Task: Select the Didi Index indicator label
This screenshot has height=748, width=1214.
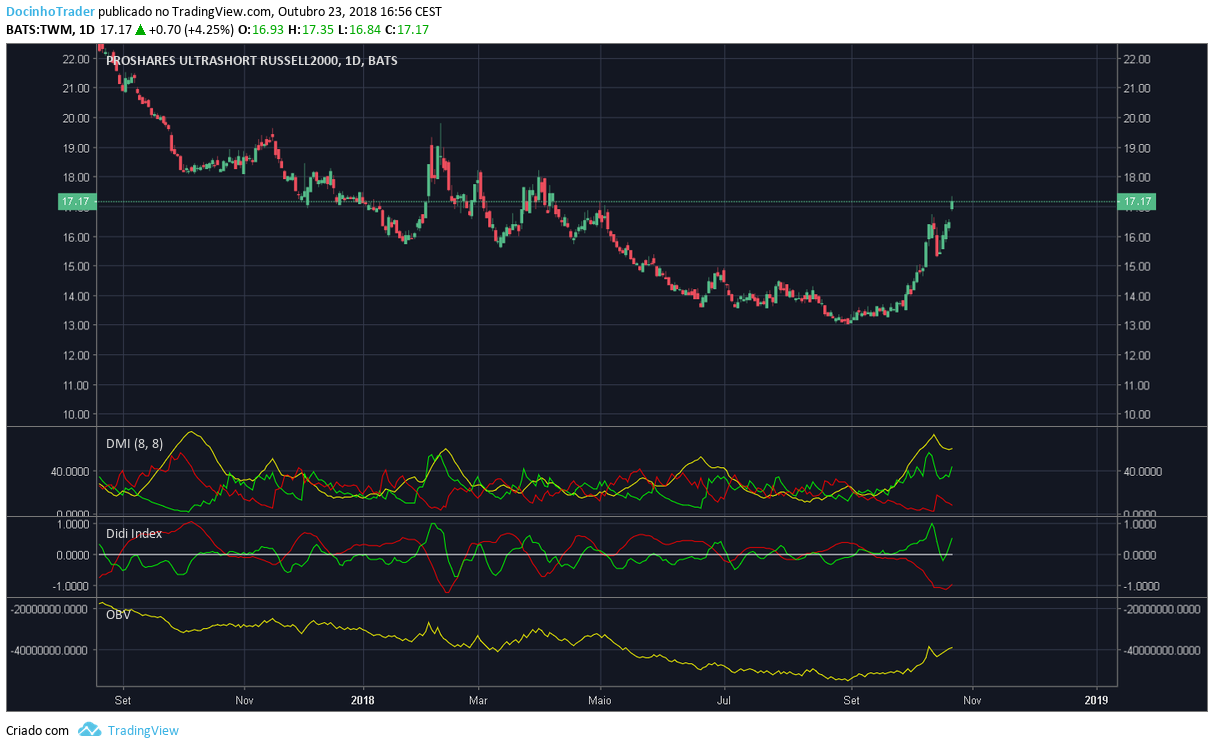Action: coord(134,534)
